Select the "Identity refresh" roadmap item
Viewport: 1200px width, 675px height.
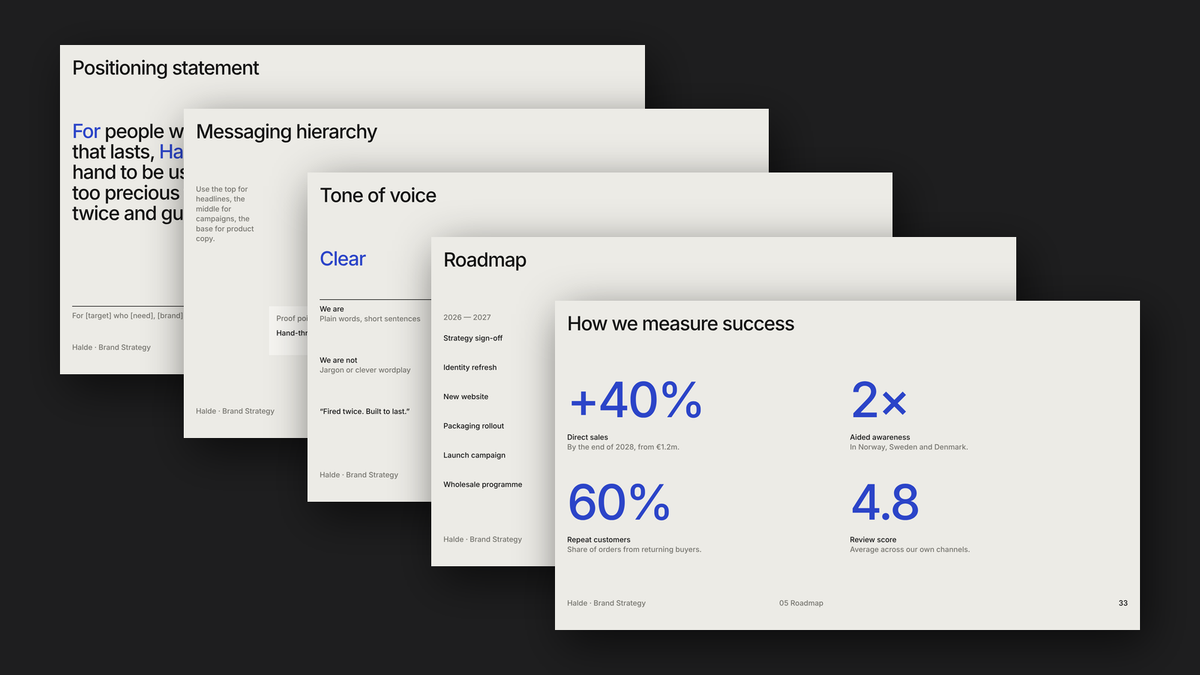coord(470,368)
